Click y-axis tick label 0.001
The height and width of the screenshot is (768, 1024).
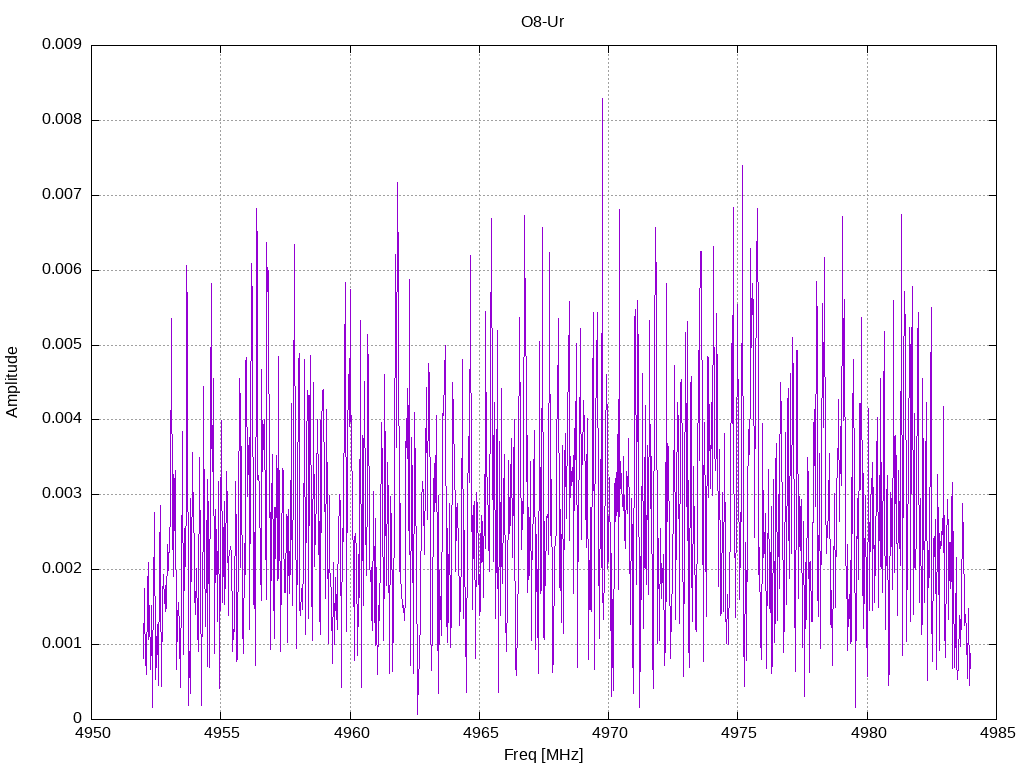pyautogui.click(x=62, y=643)
